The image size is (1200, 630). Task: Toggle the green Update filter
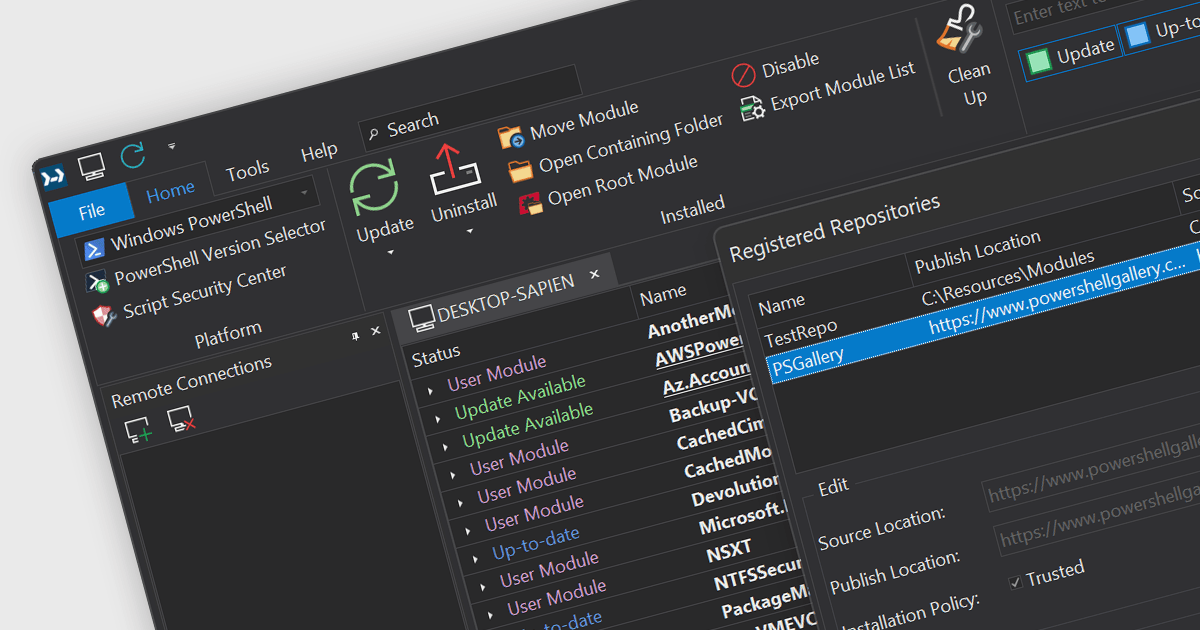pos(1040,59)
